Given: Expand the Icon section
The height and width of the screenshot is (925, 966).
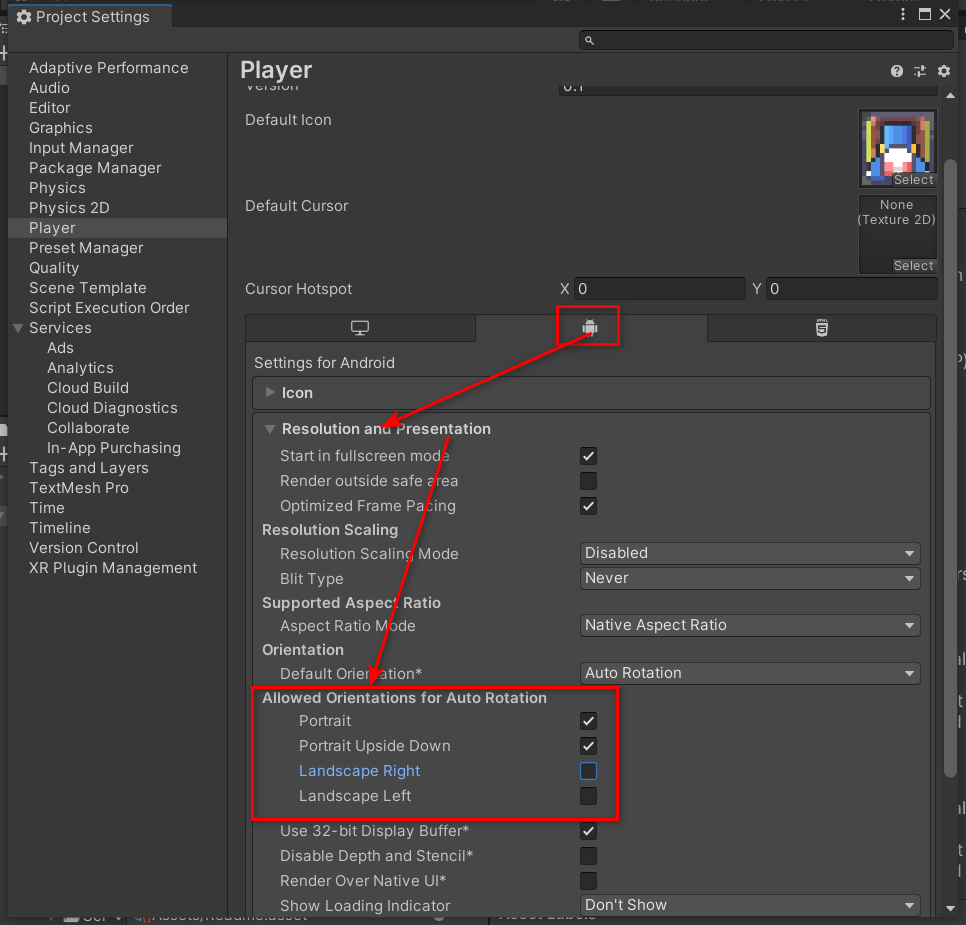Looking at the screenshot, I should (270, 393).
